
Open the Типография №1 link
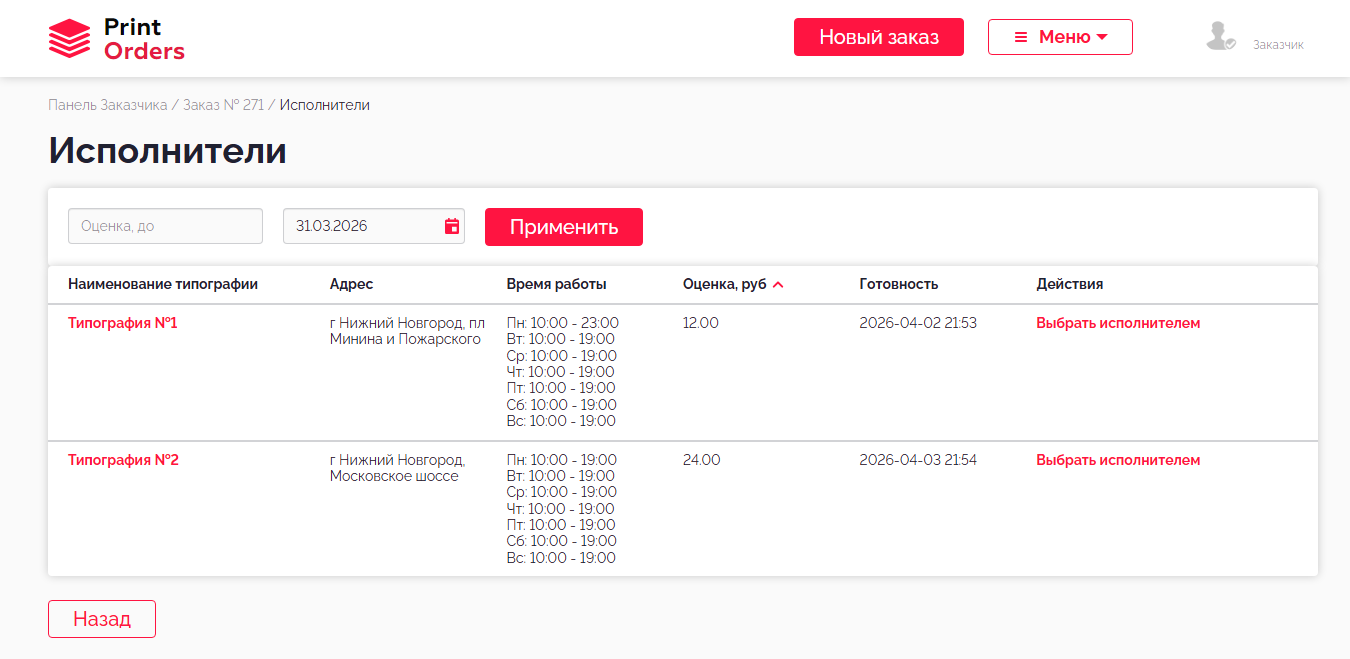point(123,323)
